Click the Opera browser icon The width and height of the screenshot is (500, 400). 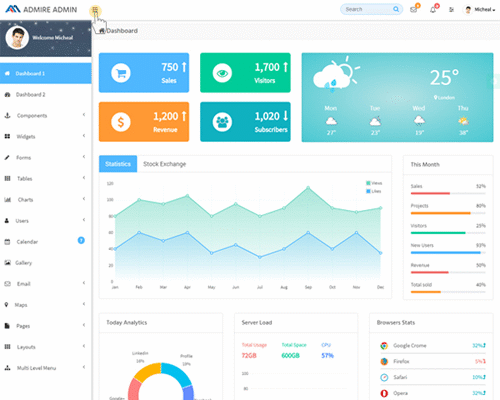[384, 393]
